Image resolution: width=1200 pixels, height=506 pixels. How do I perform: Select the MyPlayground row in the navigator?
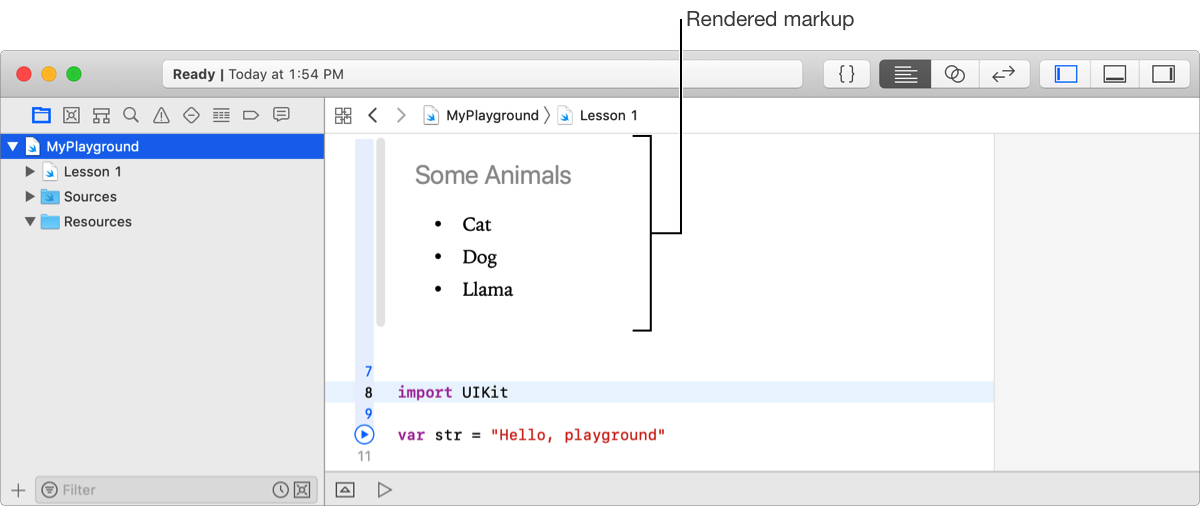(162, 146)
